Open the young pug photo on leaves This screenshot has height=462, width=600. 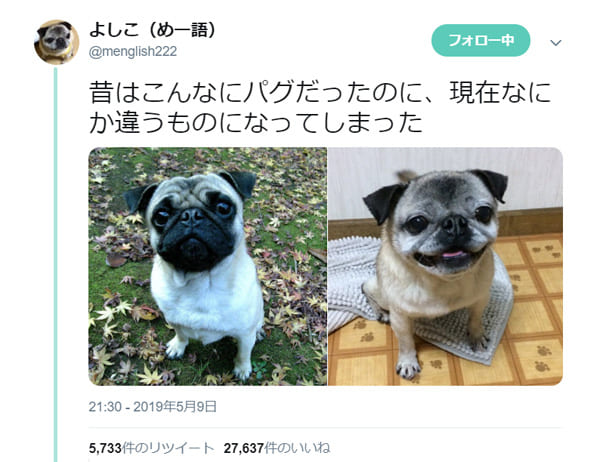208,266
